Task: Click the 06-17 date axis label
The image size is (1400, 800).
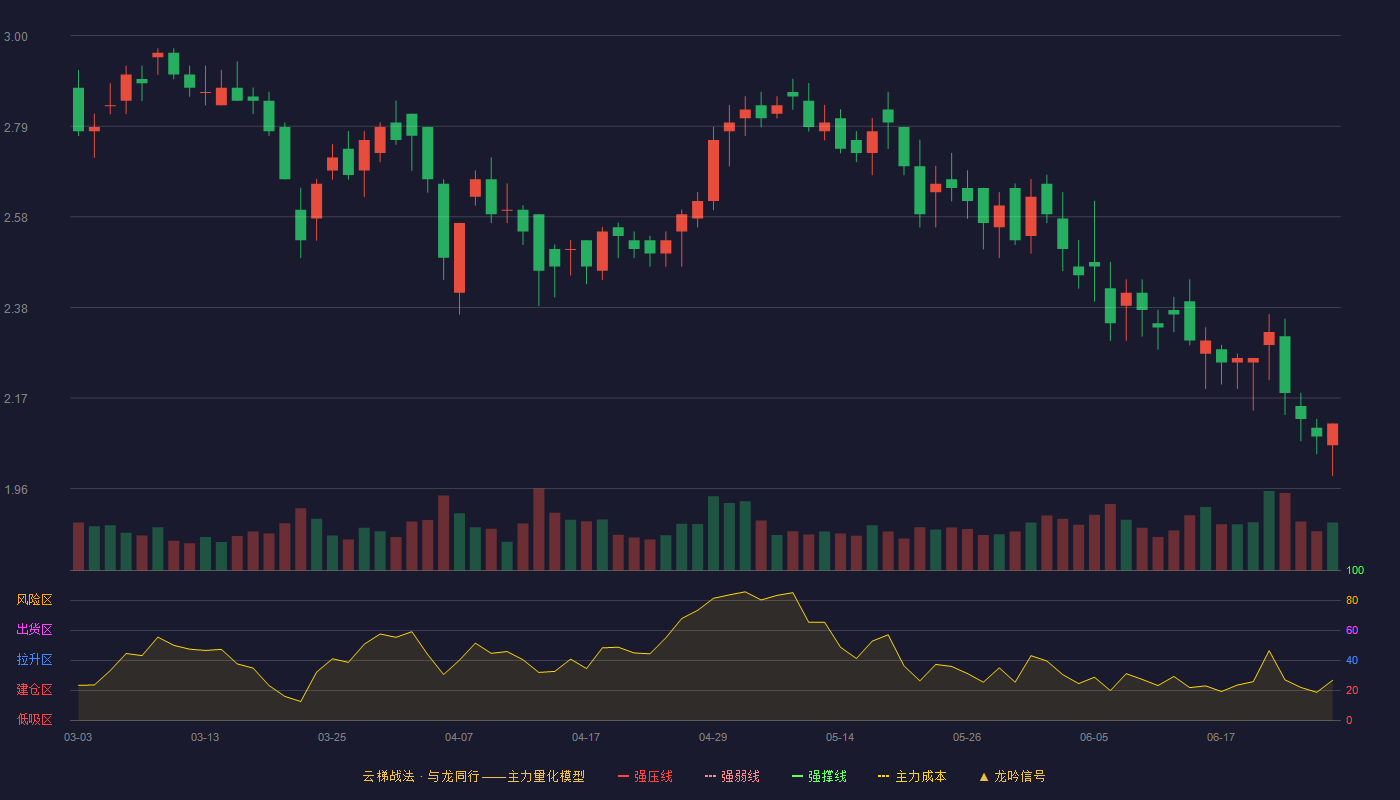Action: (x=1221, y=737)
